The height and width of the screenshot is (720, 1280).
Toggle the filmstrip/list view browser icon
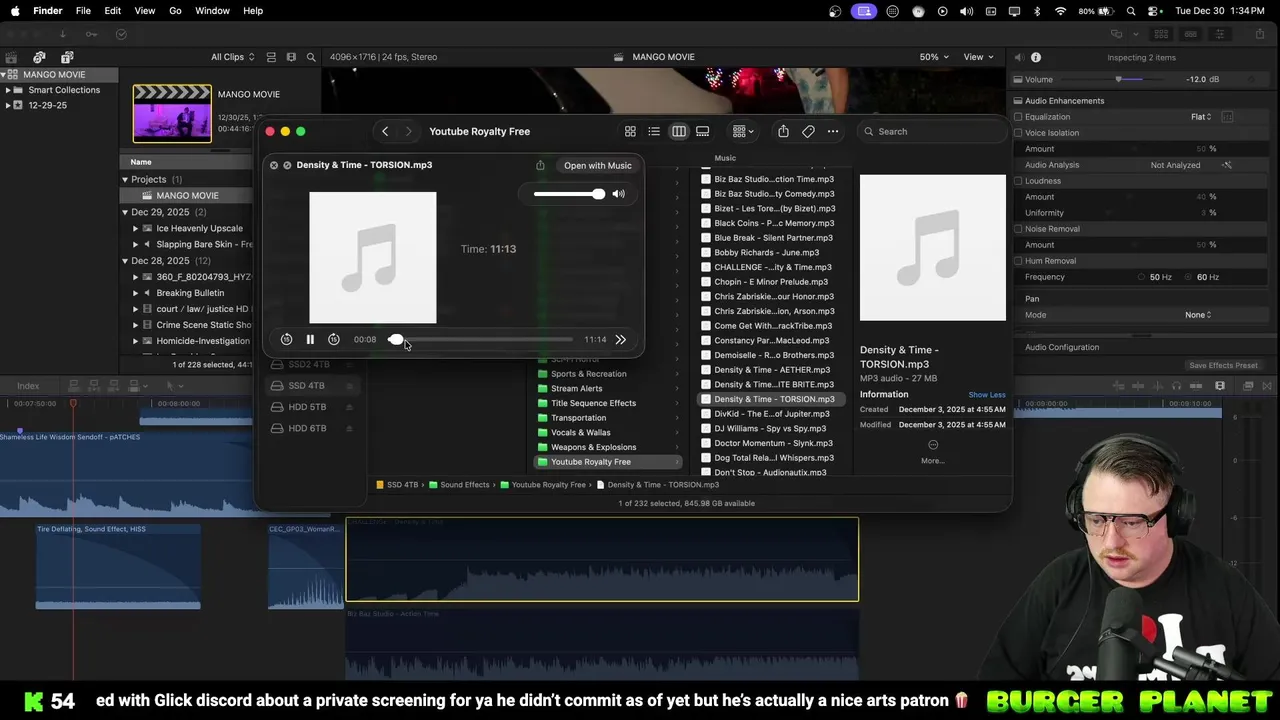tap(291, 57)
